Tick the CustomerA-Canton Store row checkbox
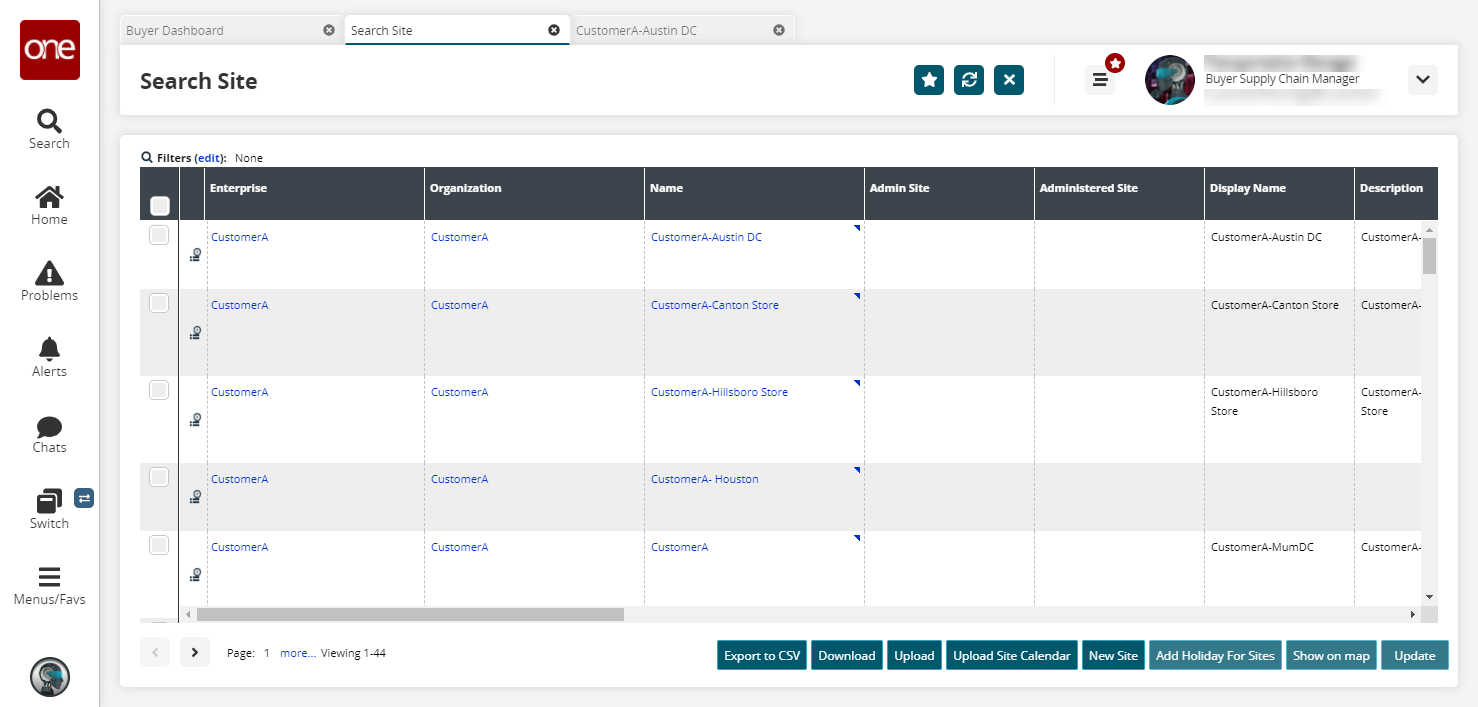Screen dimensions: 1478x707 click(159, 303)
